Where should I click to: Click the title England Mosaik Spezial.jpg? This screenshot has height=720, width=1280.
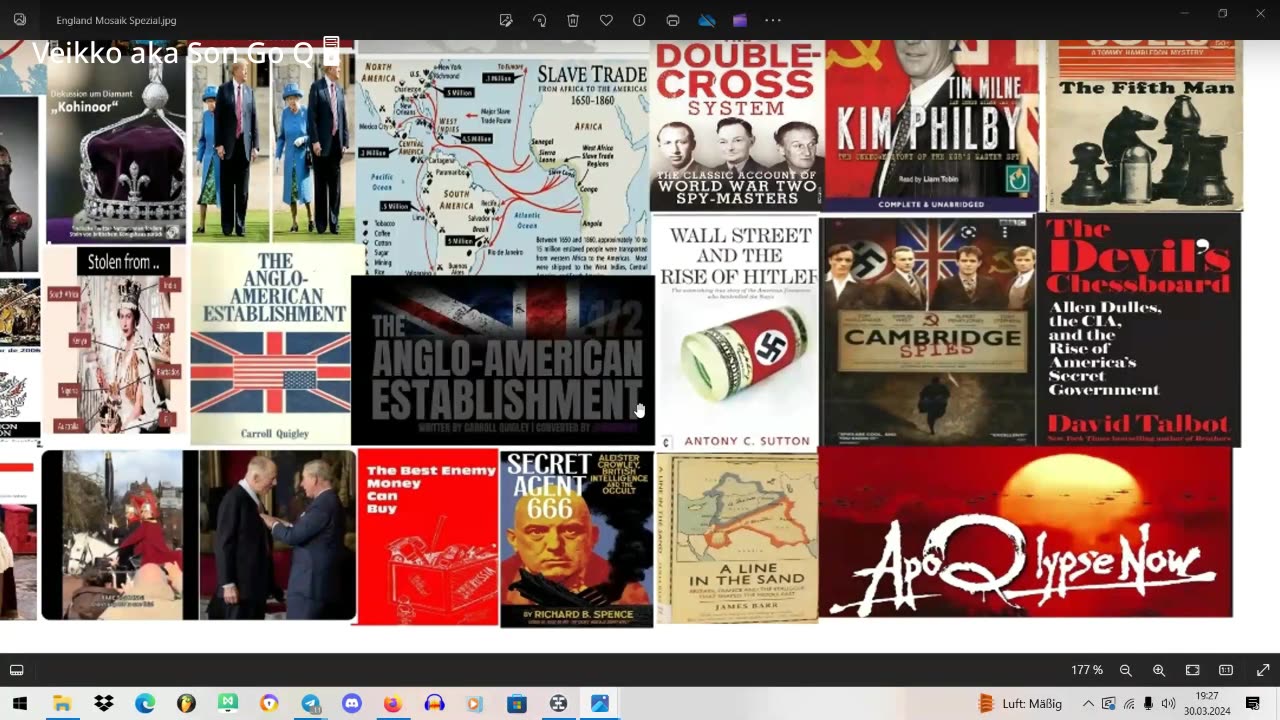(116, 20)
